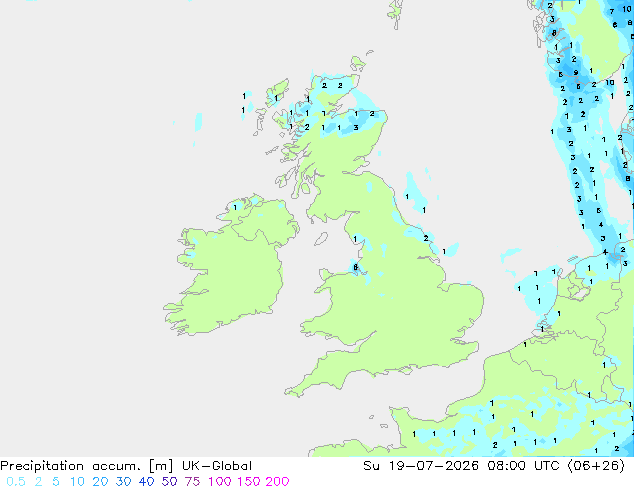Click the 'Su 19-07-2026' date text

(421, 466)
